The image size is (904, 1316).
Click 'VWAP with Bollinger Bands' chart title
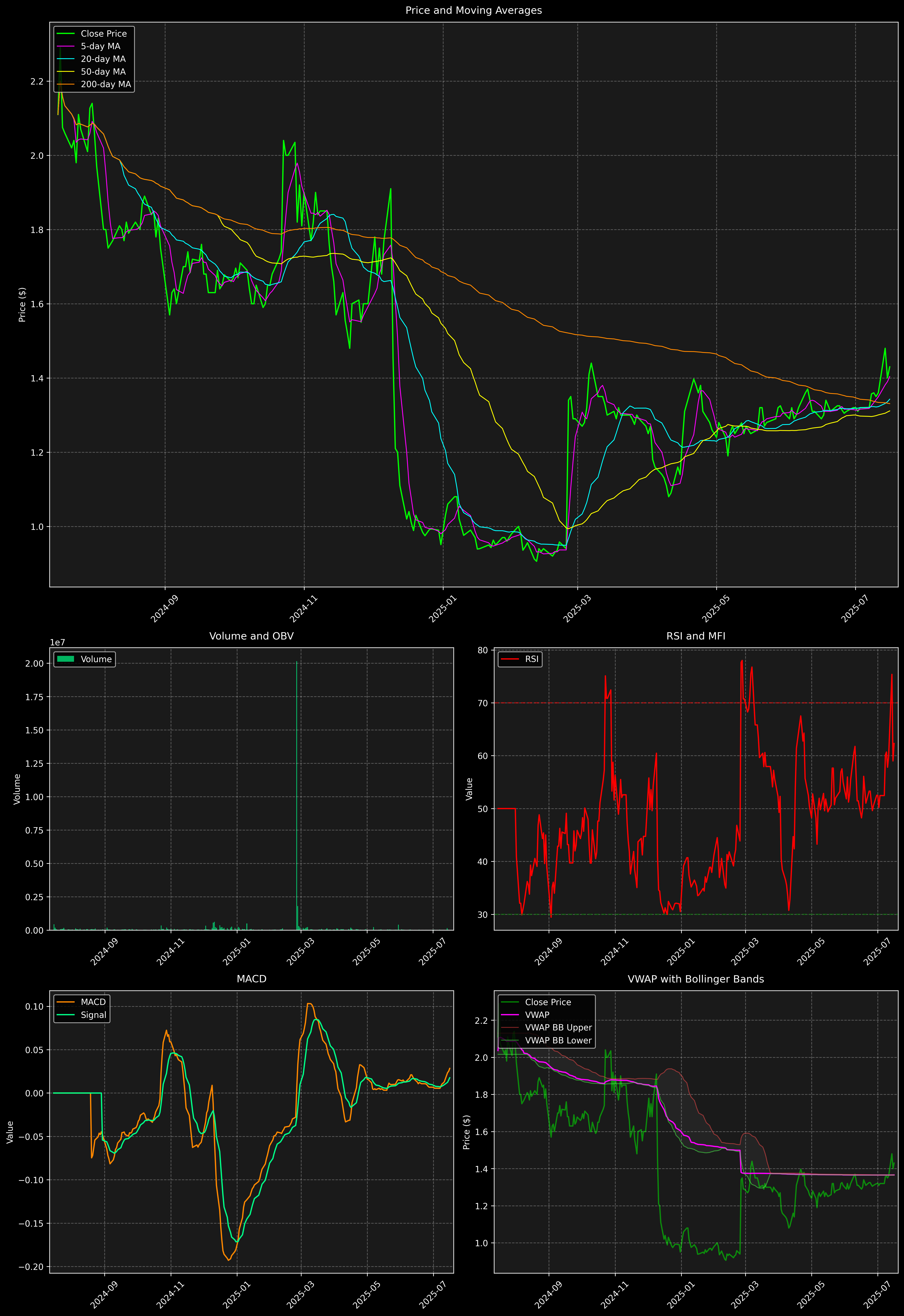click(695, 979)
